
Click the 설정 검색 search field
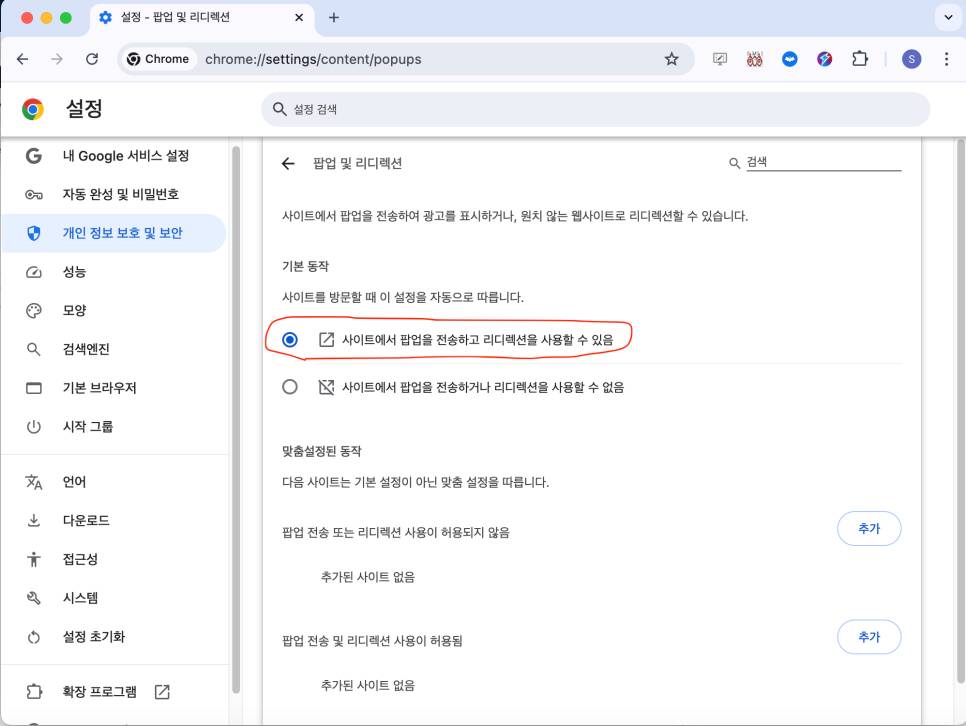(595, 110)
